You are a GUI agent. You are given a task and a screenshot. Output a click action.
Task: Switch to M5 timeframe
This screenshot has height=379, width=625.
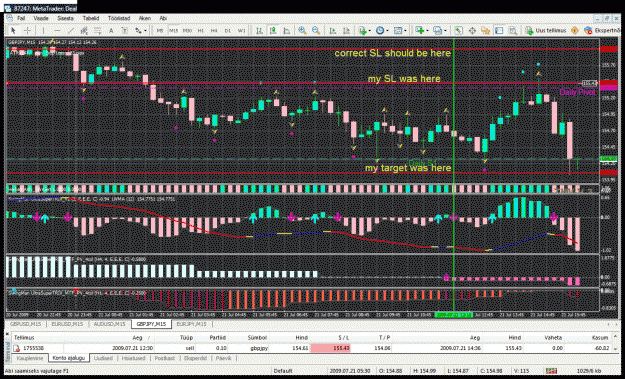pos(160,31)
